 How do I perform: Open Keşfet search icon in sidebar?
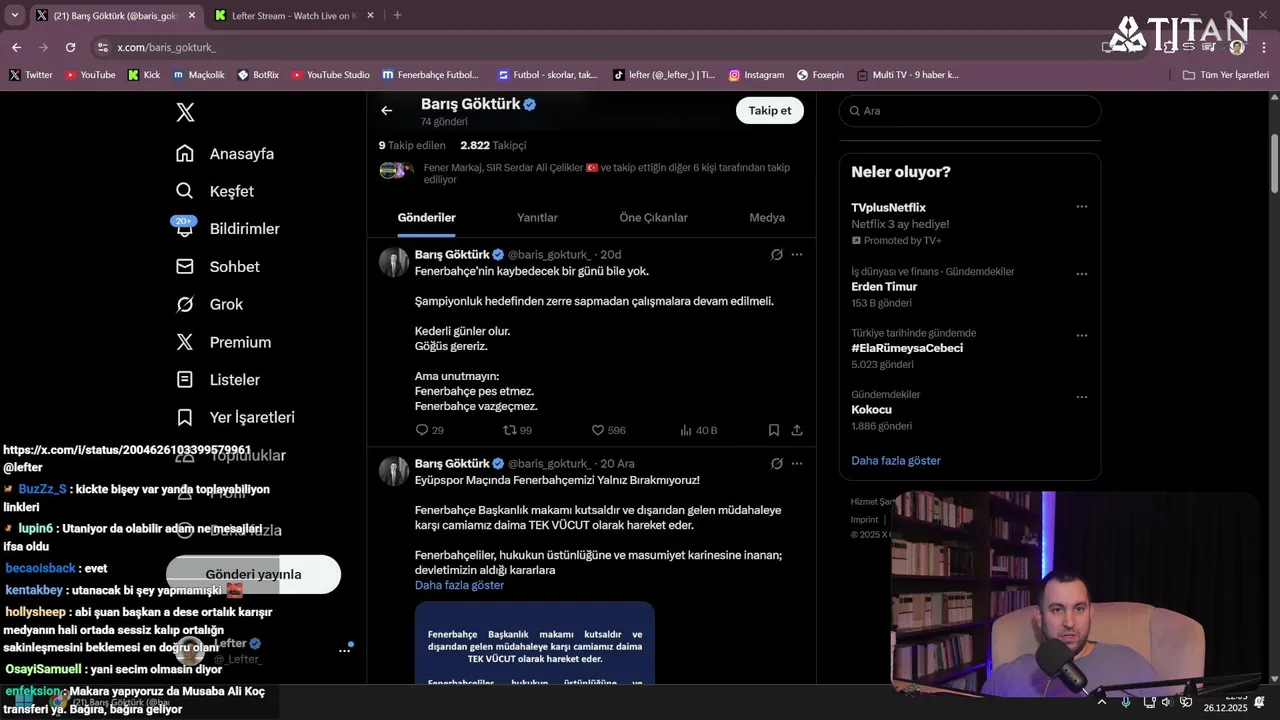185,191
